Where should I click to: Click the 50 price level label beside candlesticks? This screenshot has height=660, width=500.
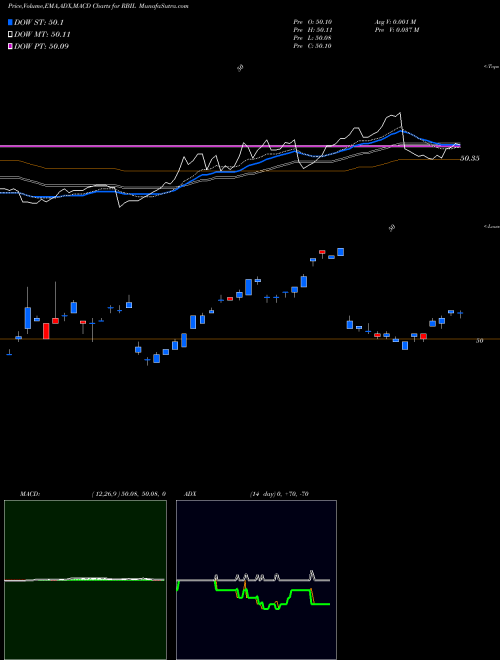[x=479, y=341]
